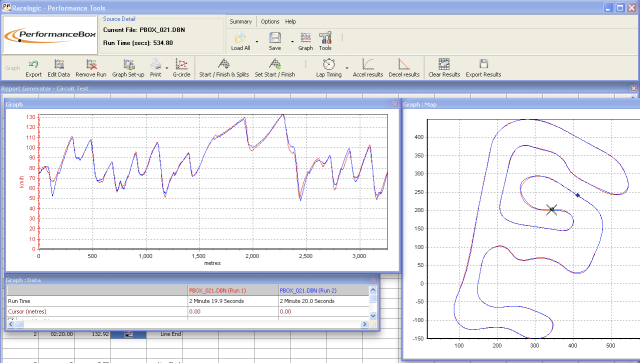The image size is (640, 363).
Task: Close the Graph speed panel
Action: click(x=395, y=105)
